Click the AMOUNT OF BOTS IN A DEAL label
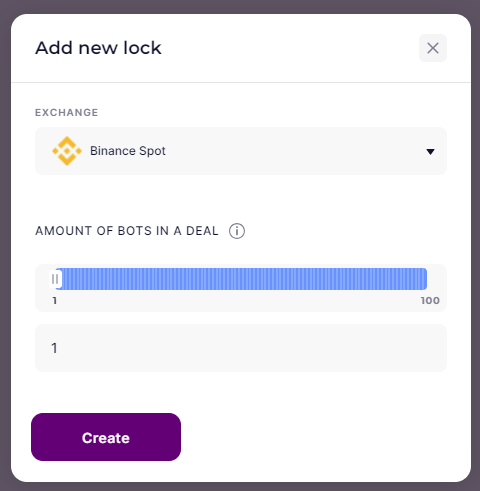The image size is (480, 491). coord(127,231)
